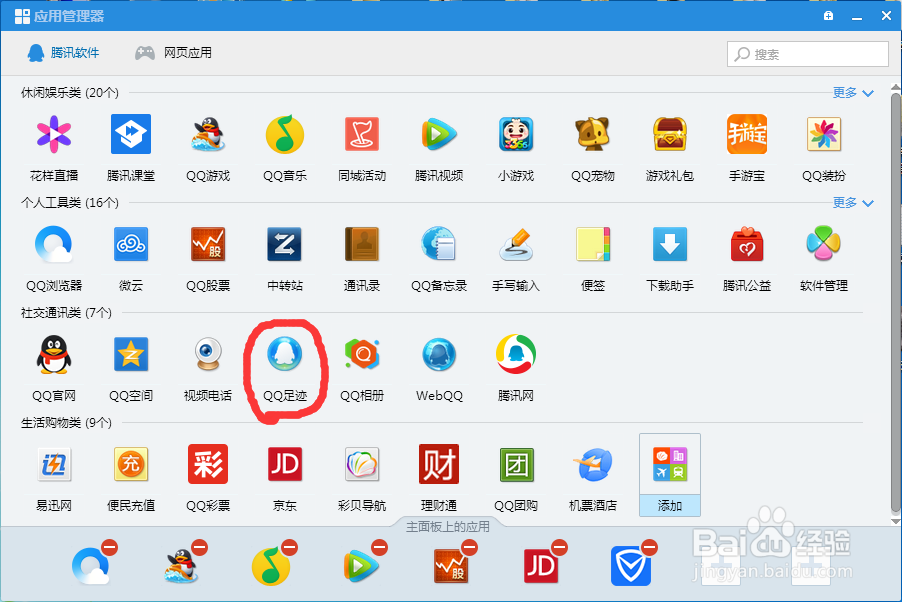The width and height of the screenshot is (902, 602).
Task: Launch the 手写输入 handwriting tool
Action: [515, 244]
